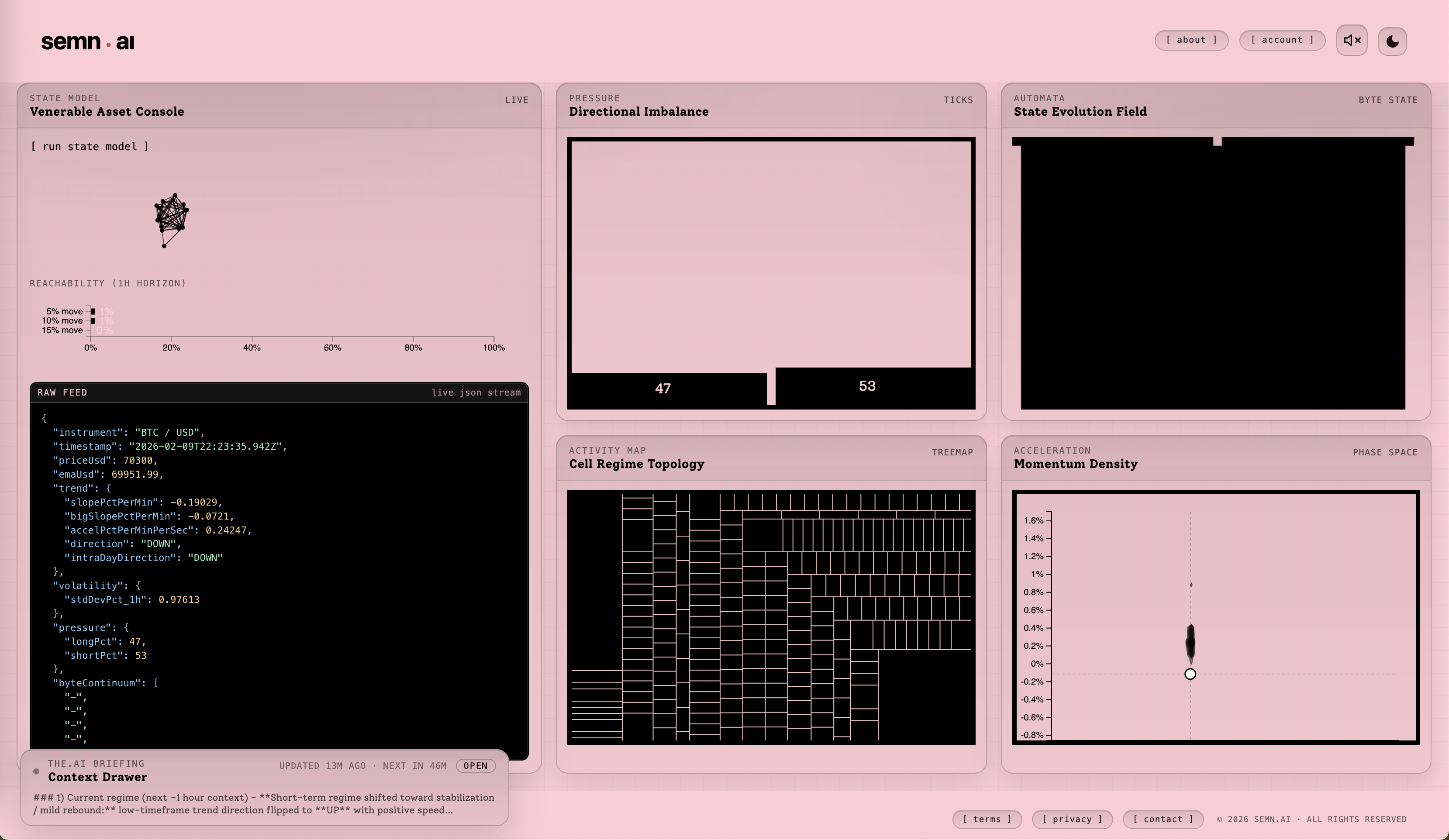Click the 5% move reachability bar
The image size is (1449, 840).
point(93,312)
